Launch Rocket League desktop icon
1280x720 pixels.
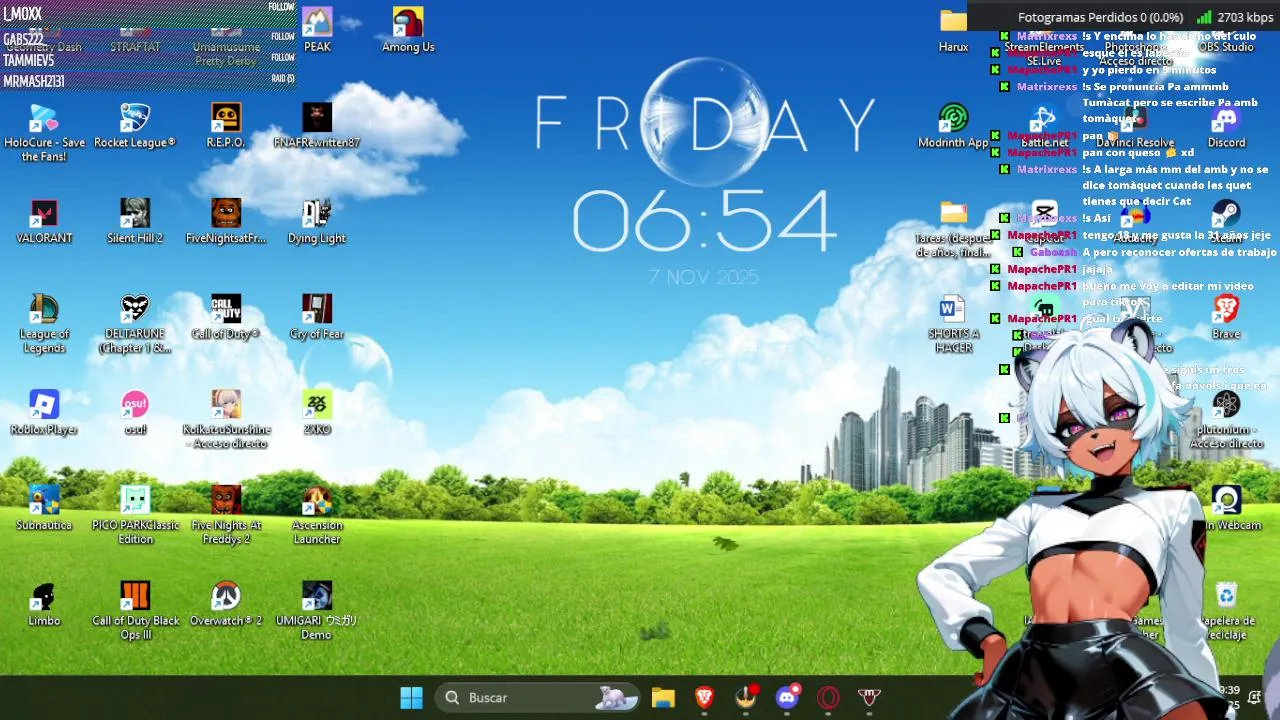tap(135, 126)
